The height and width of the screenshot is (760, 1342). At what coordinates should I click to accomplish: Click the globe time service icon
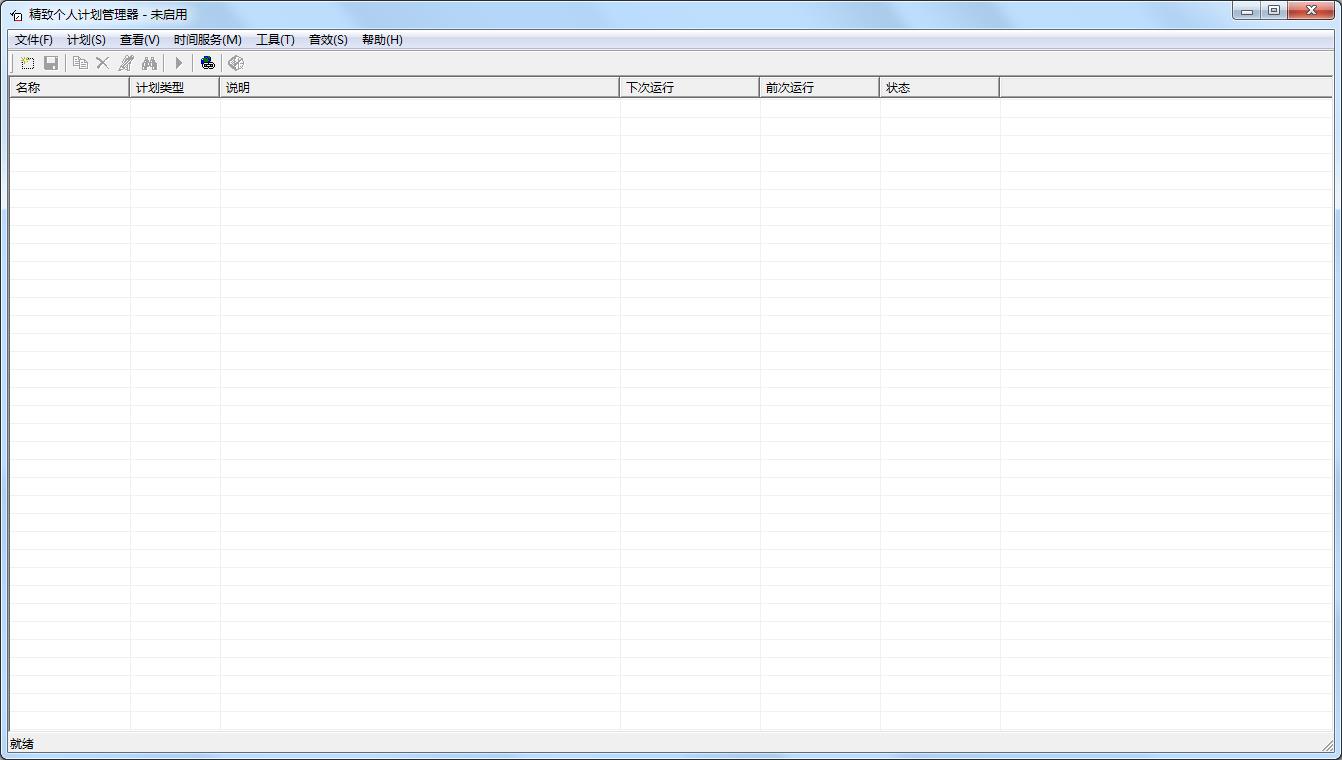point(207,63)
